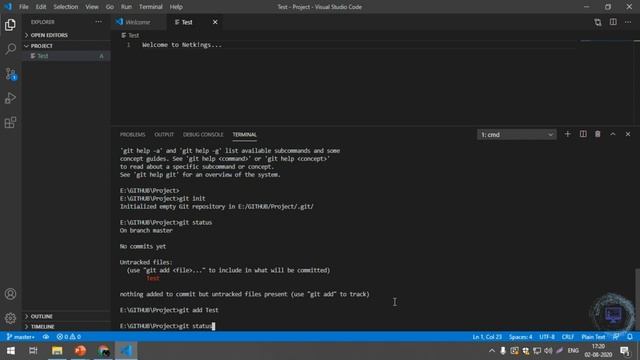This screenshot has width=640, height=360.
Task: Split the editor to the right
Action: tap(613, 22)
